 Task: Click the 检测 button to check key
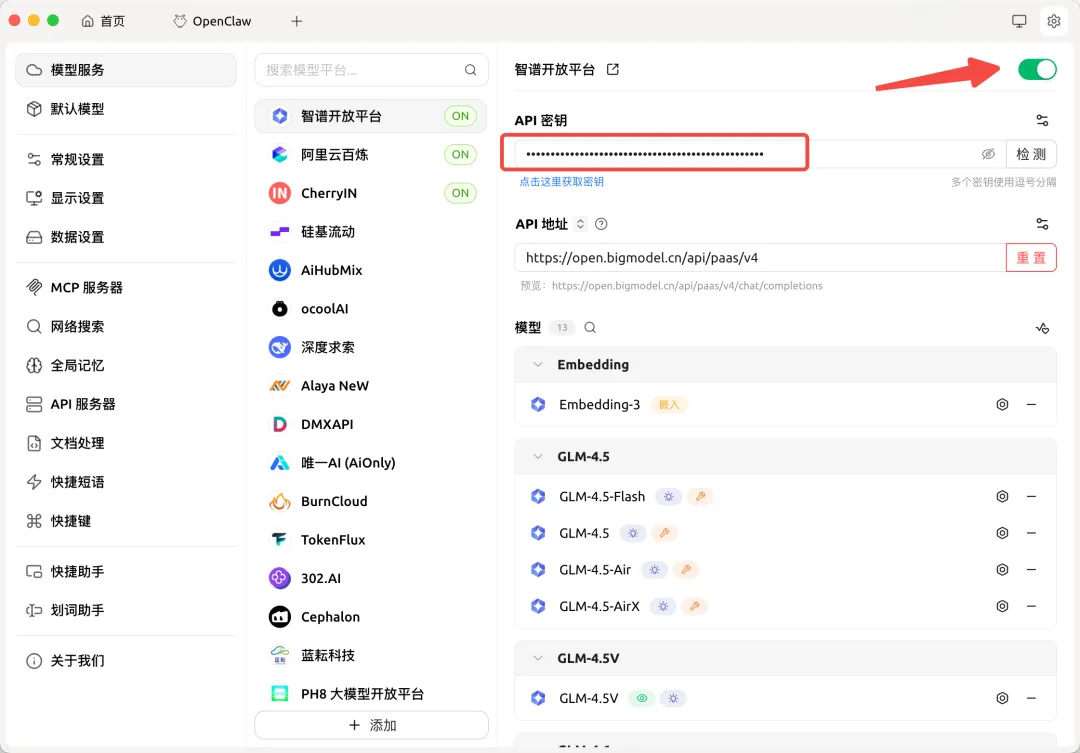[x=1031, y=154]
